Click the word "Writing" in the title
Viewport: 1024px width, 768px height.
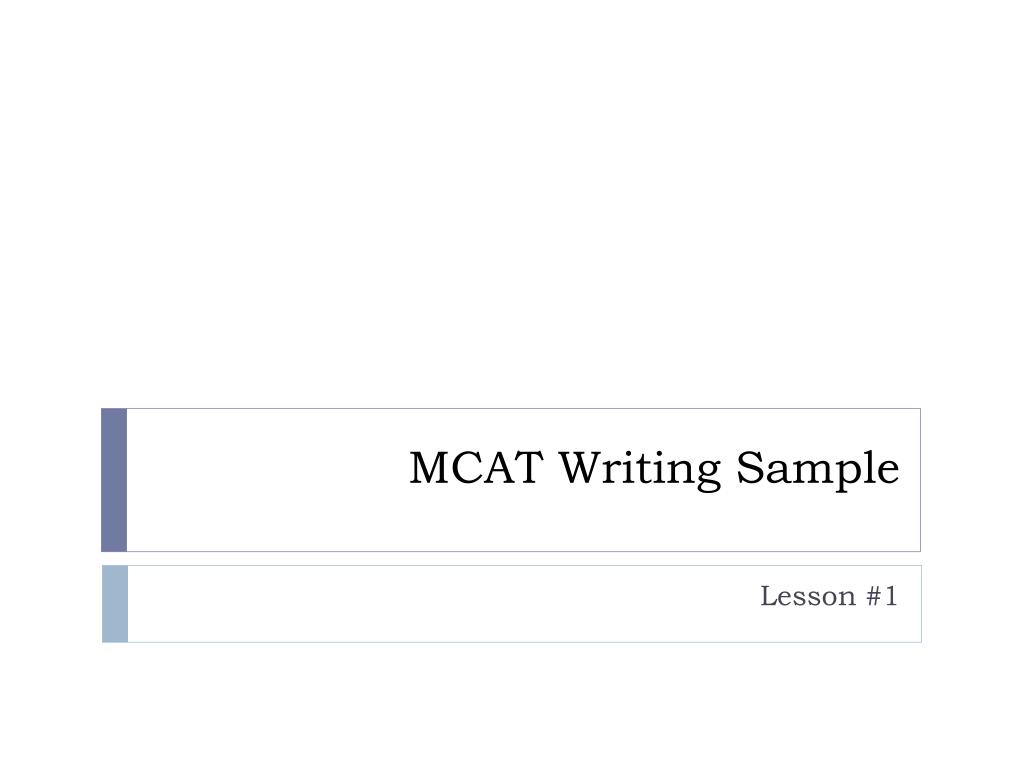(x=639, y=470)
